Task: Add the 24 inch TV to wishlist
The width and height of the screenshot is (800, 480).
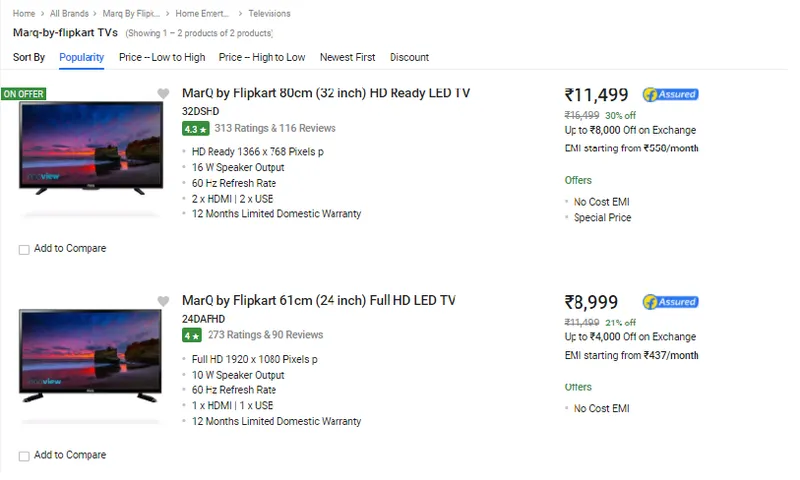Action: tap(163, 301)
